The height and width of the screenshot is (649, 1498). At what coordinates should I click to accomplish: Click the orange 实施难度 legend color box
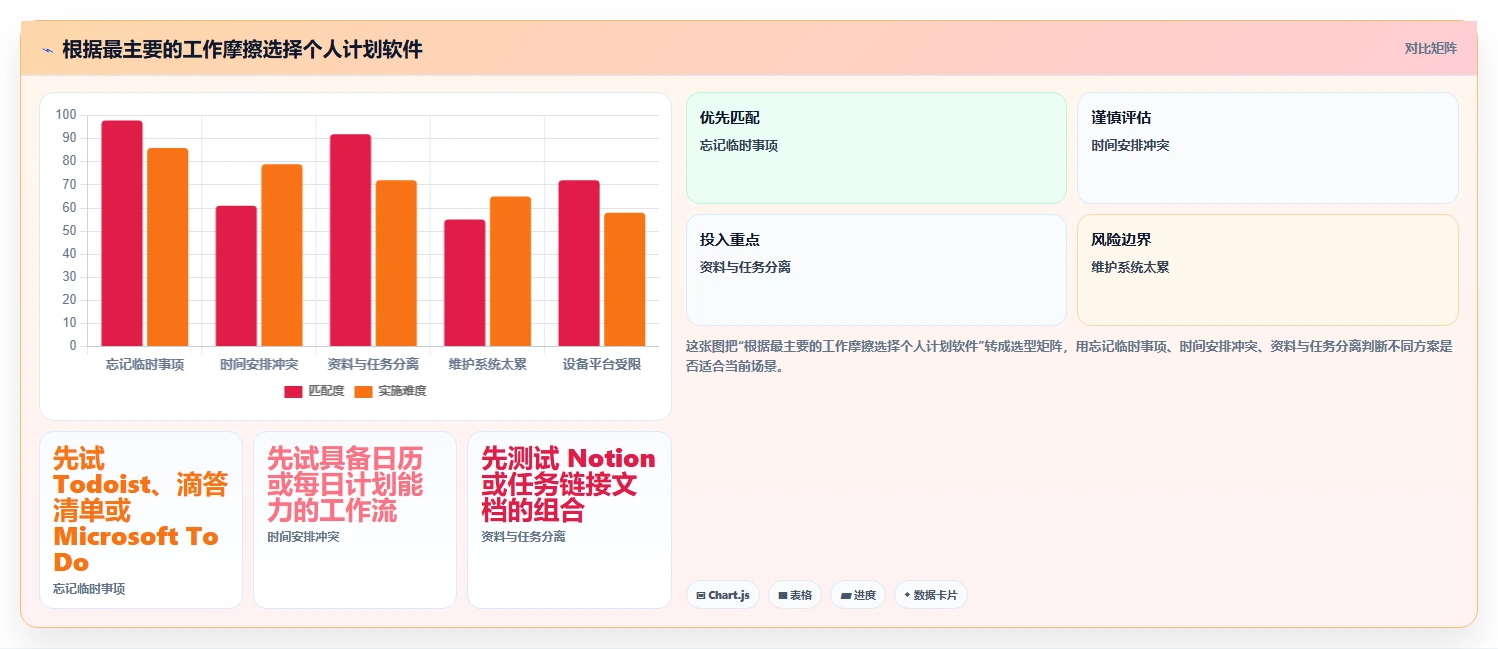364,391
